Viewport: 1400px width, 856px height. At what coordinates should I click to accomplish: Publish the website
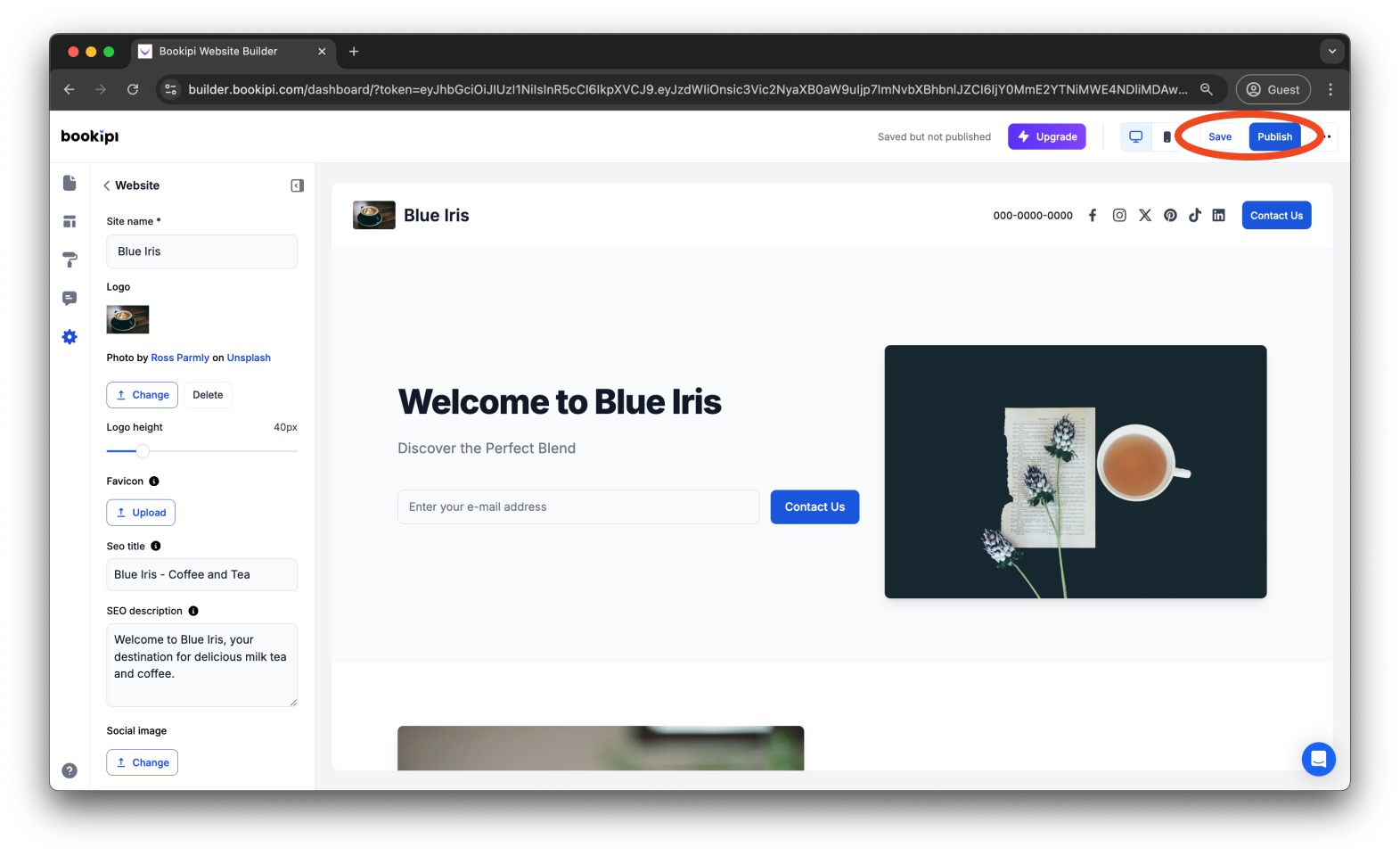click(x=1274, y=136)
